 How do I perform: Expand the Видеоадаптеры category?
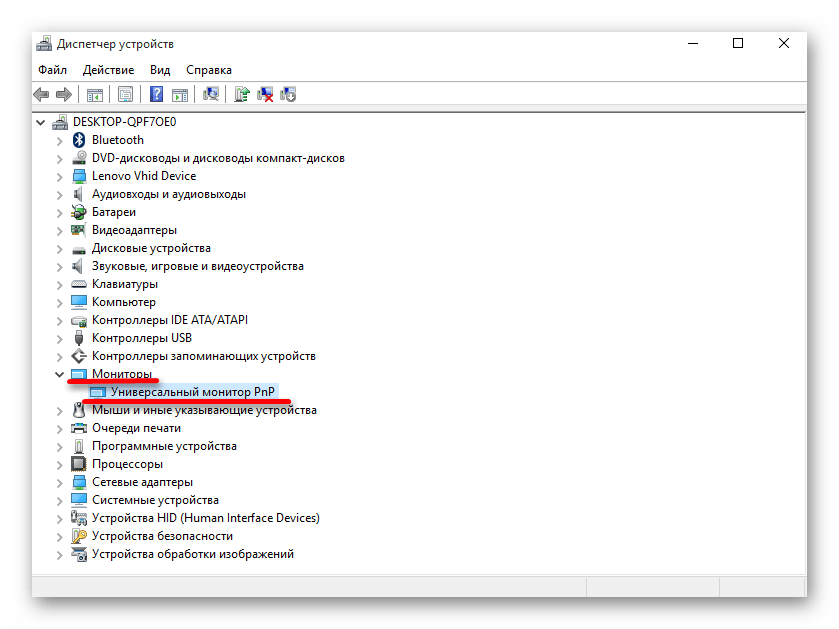(x=60, y=230)
